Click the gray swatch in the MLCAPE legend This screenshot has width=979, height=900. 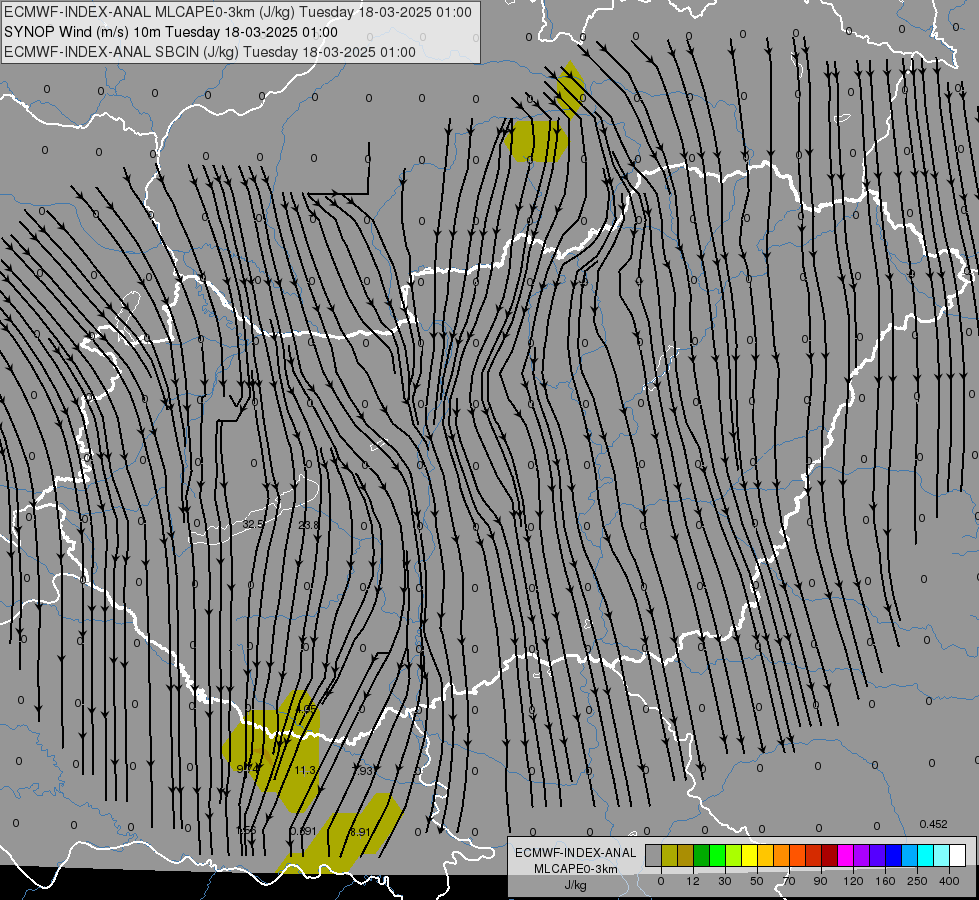point(653,855)
